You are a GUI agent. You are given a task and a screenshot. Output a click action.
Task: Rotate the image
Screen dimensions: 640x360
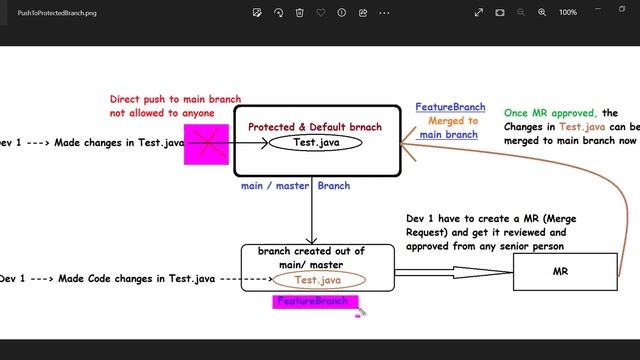point(279,13)
